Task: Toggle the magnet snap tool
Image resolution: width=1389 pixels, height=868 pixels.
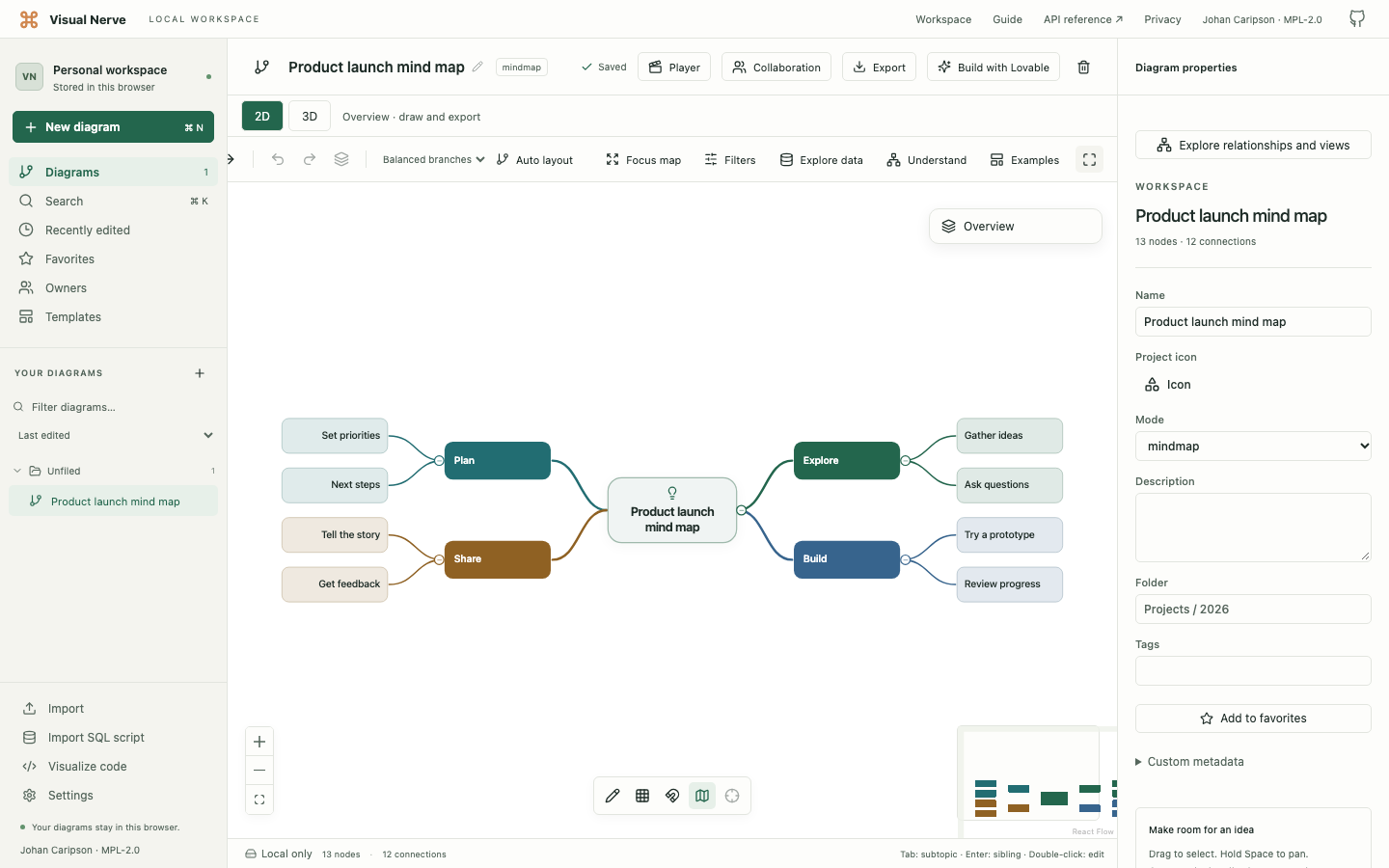Action: click(x=672, y=796)
